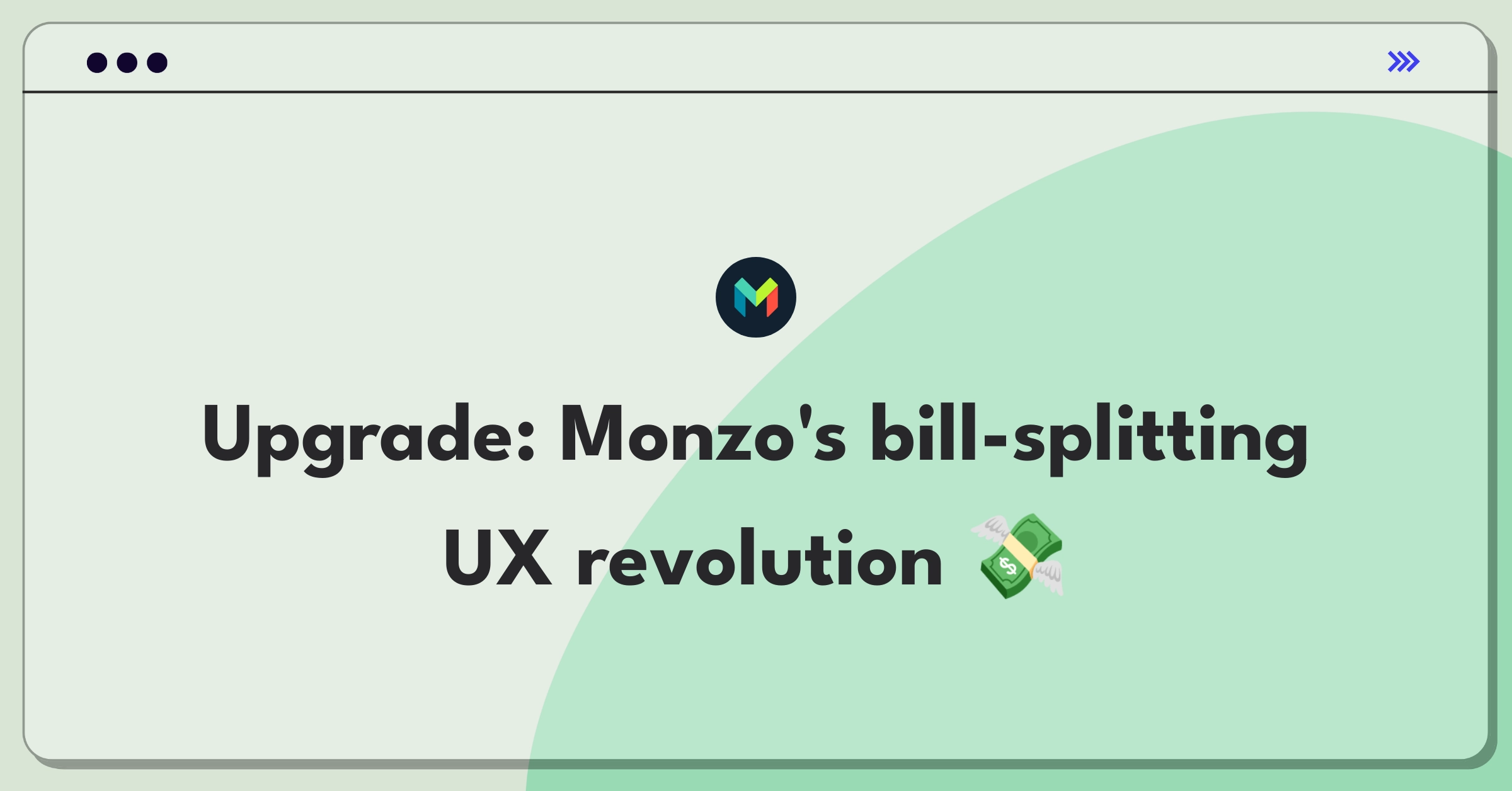Click the bill-splitting revolution link

point(756,490)
